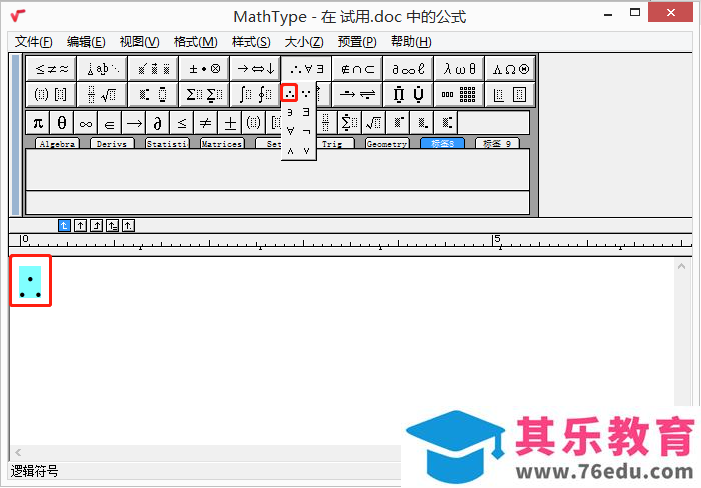Open the 文件(F) menu
Image resolution: width=701 pixels, height=488 pixels.
pyautogui.click(x=34, y=42)
